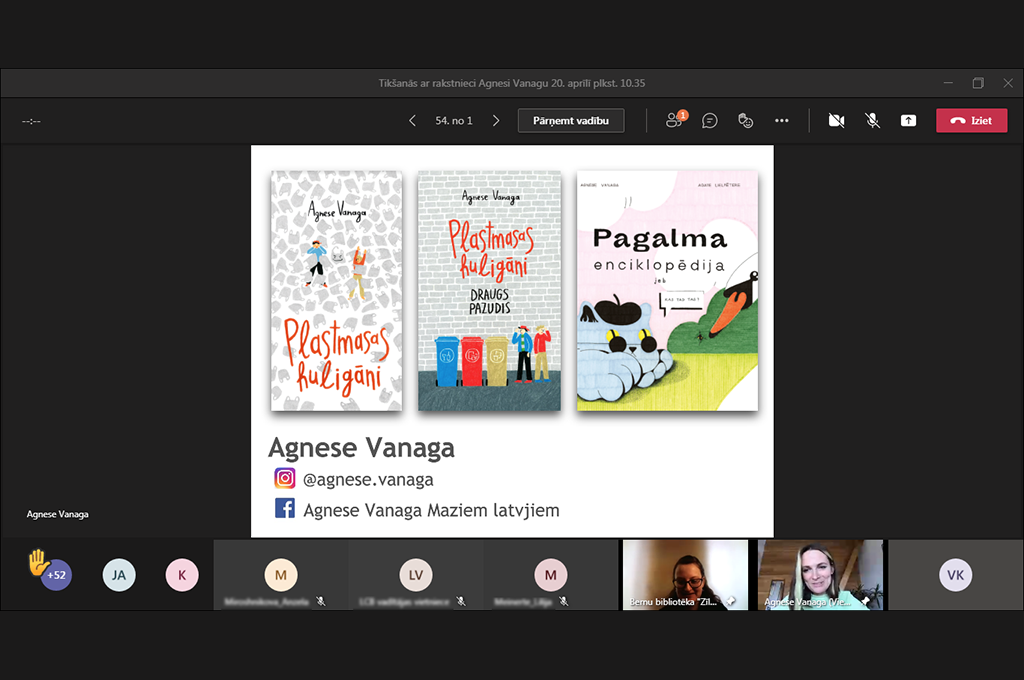Click the meeting title text
Image resolution: width=1024 pixels, height=680 pixels.
tap(512, 83)
